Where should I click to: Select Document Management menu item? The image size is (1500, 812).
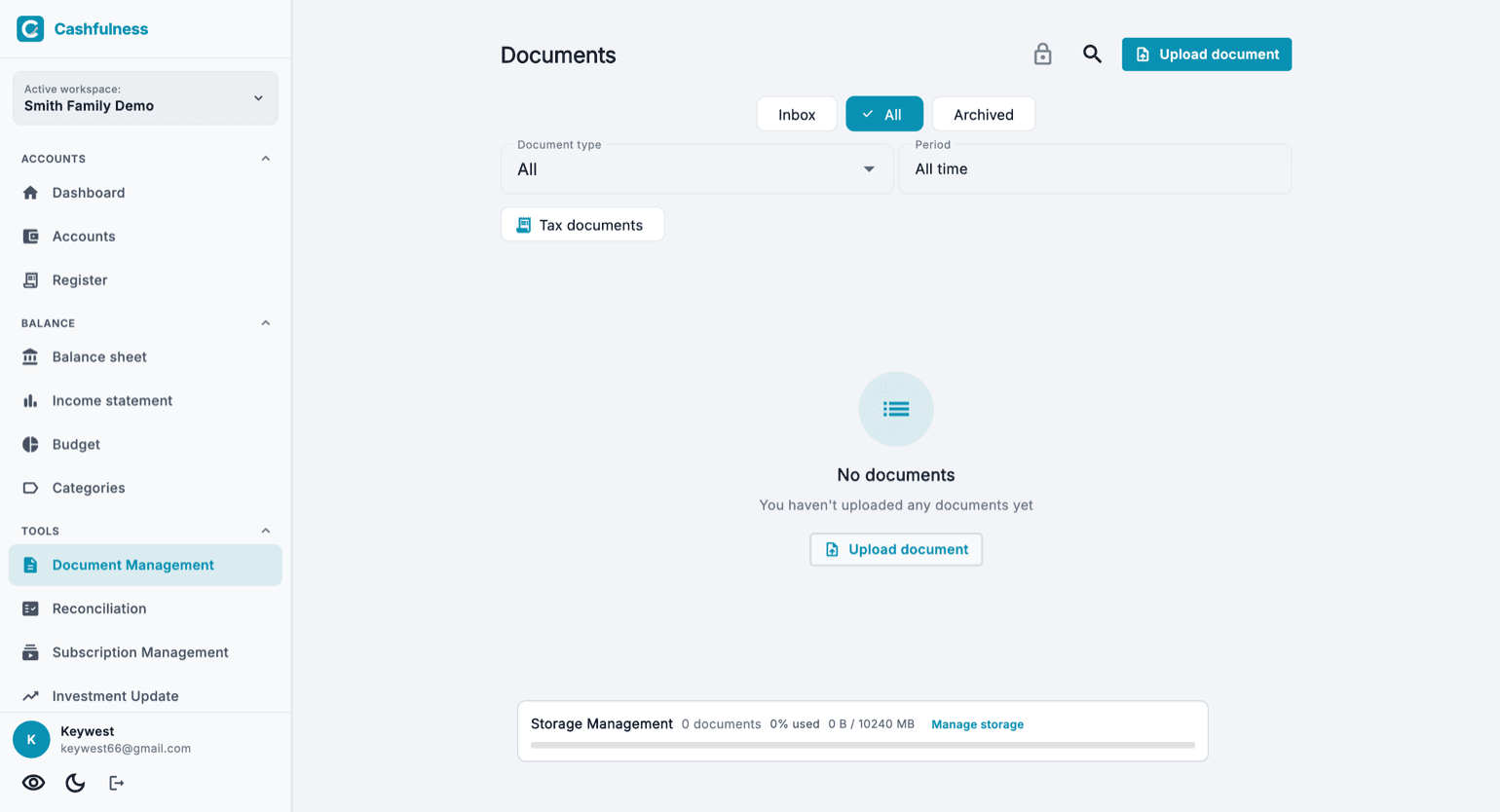click(145, 566)
